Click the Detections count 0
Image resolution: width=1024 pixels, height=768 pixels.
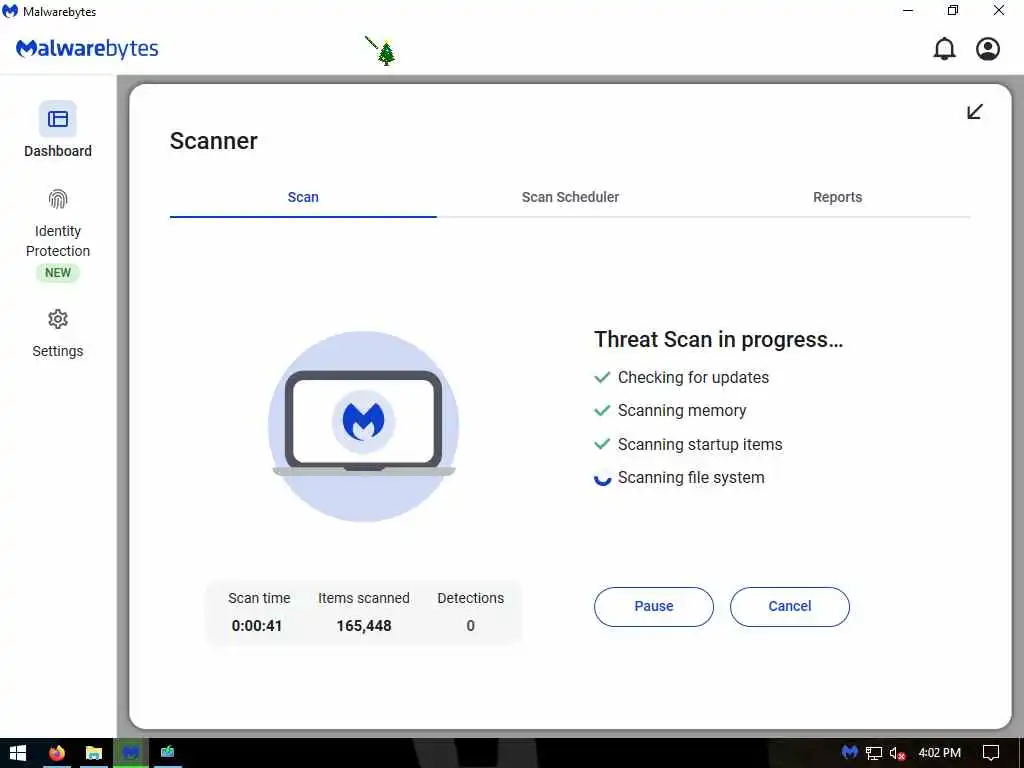[470, 626]
